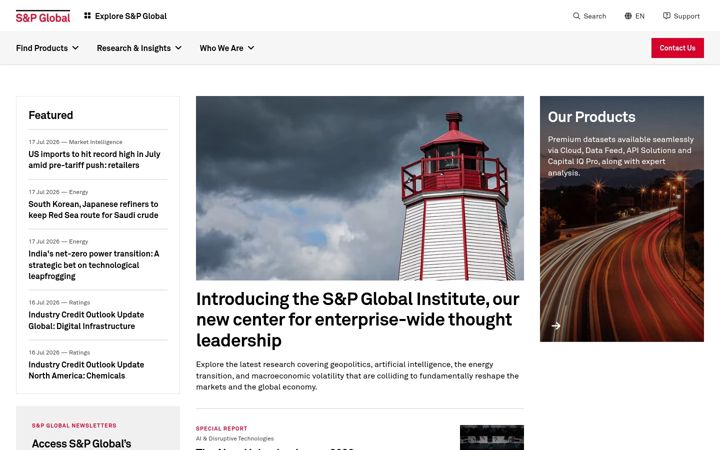Open Industry Credit Outlook North America Chemicals
The width and height of the screenshot is (720, 450).
pos(86,370)
